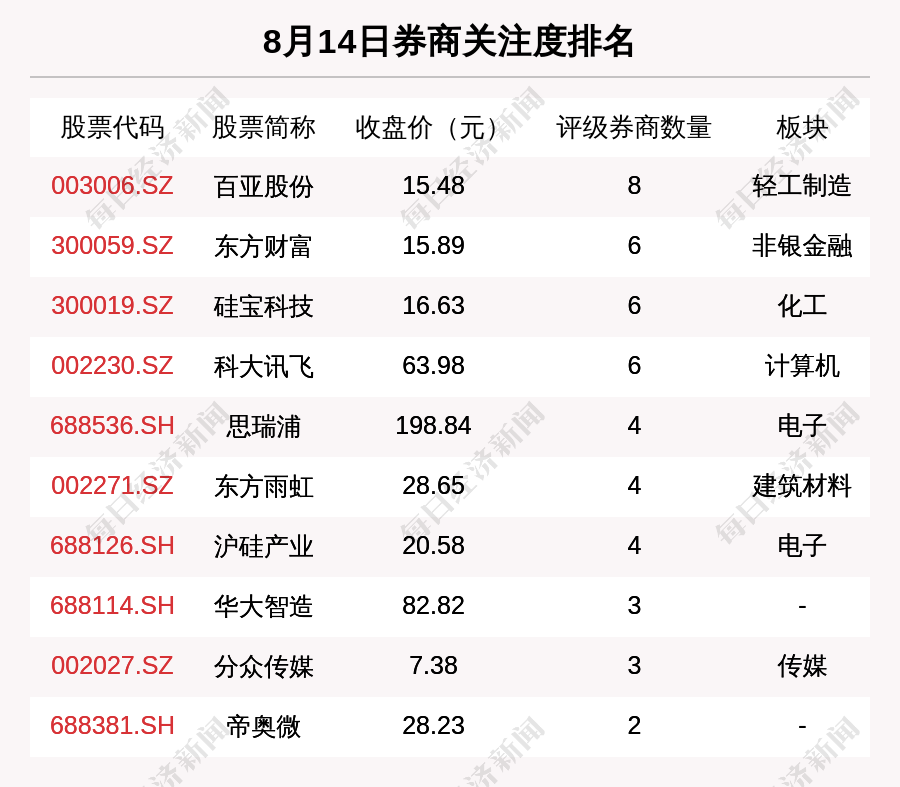The image size is (900, 787).
Task: Click broker count 8 for 百亚股份
Action: (634, 186)
